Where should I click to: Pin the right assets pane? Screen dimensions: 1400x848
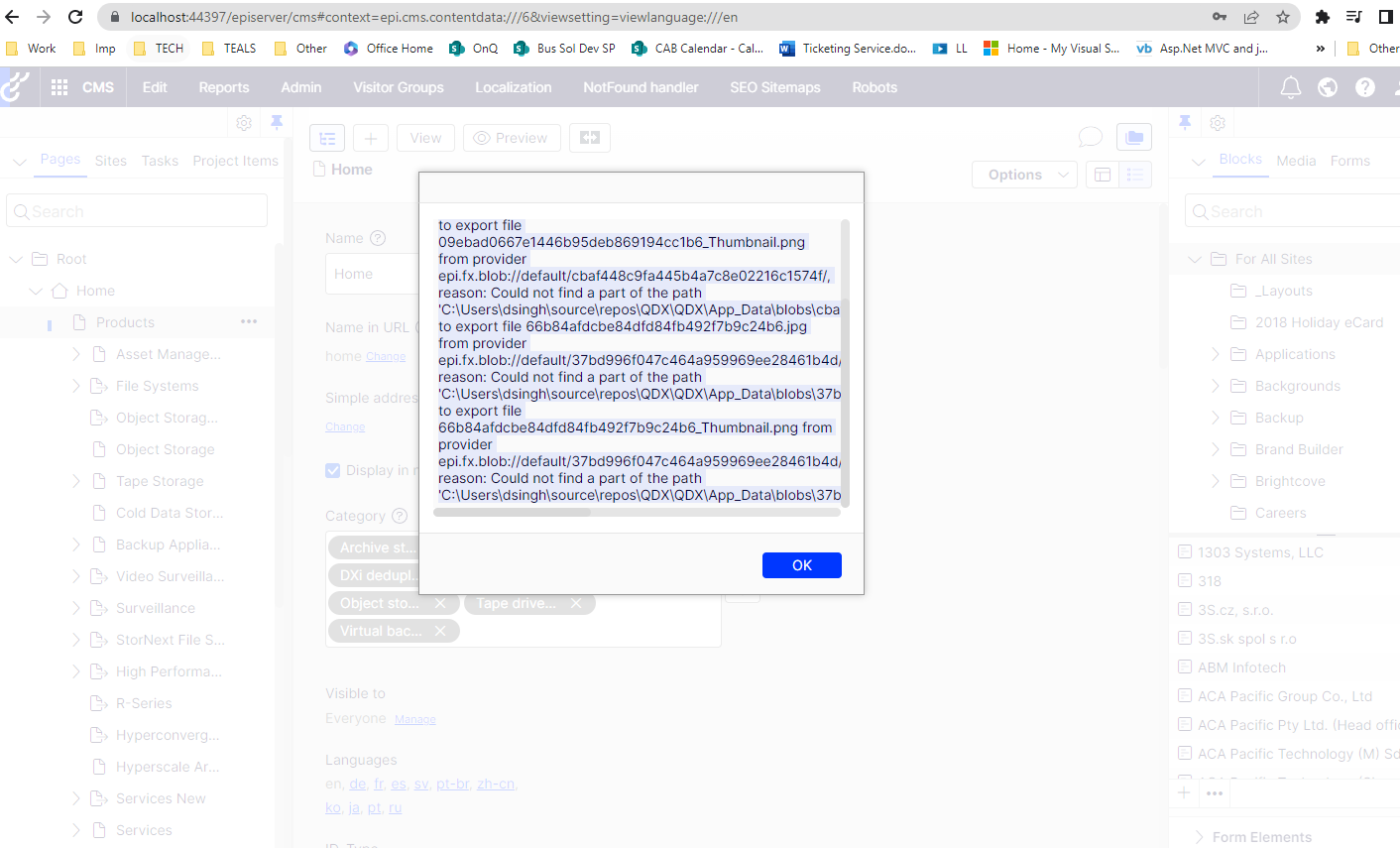[1185, 122]
